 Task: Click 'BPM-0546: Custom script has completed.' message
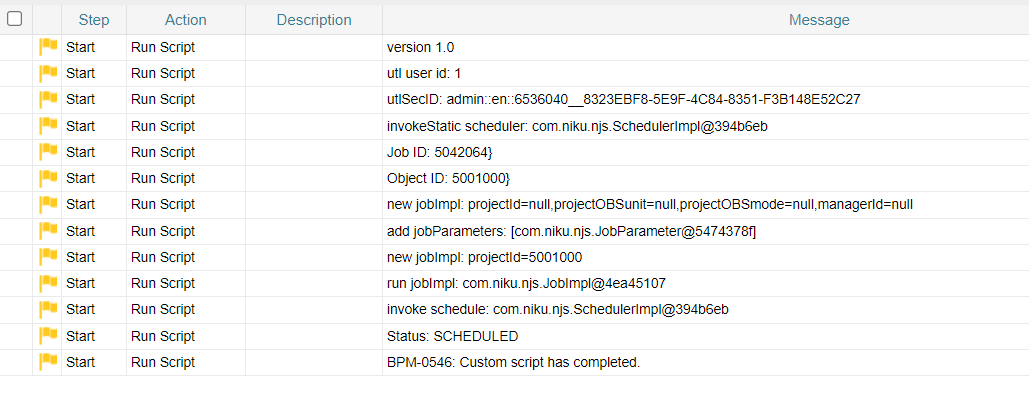[513, 362]
